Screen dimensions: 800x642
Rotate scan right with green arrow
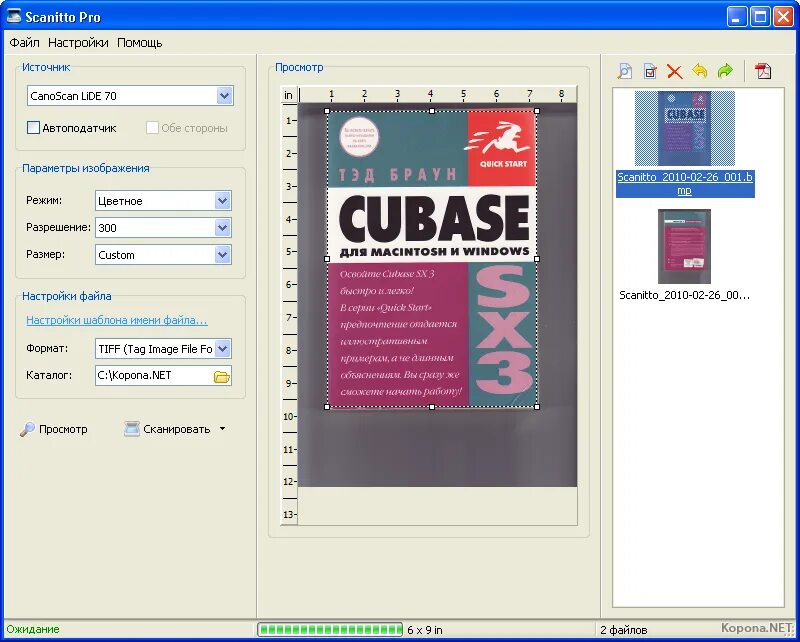coord(725,71)
